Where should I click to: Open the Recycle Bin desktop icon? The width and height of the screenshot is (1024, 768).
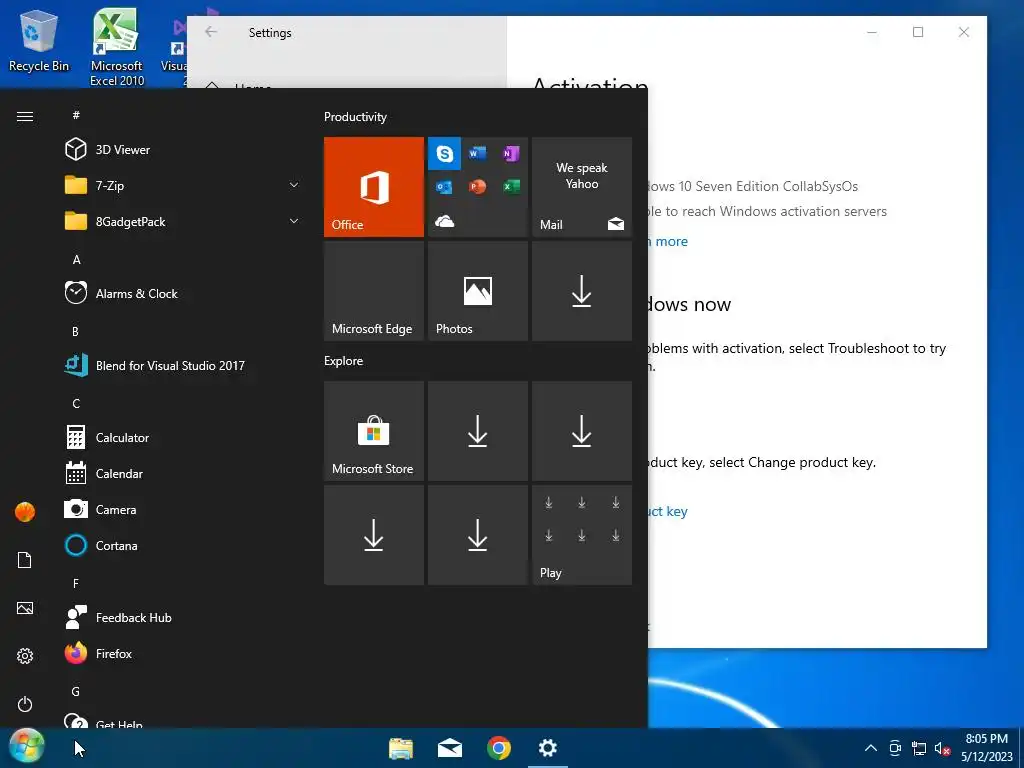(39, 41)
